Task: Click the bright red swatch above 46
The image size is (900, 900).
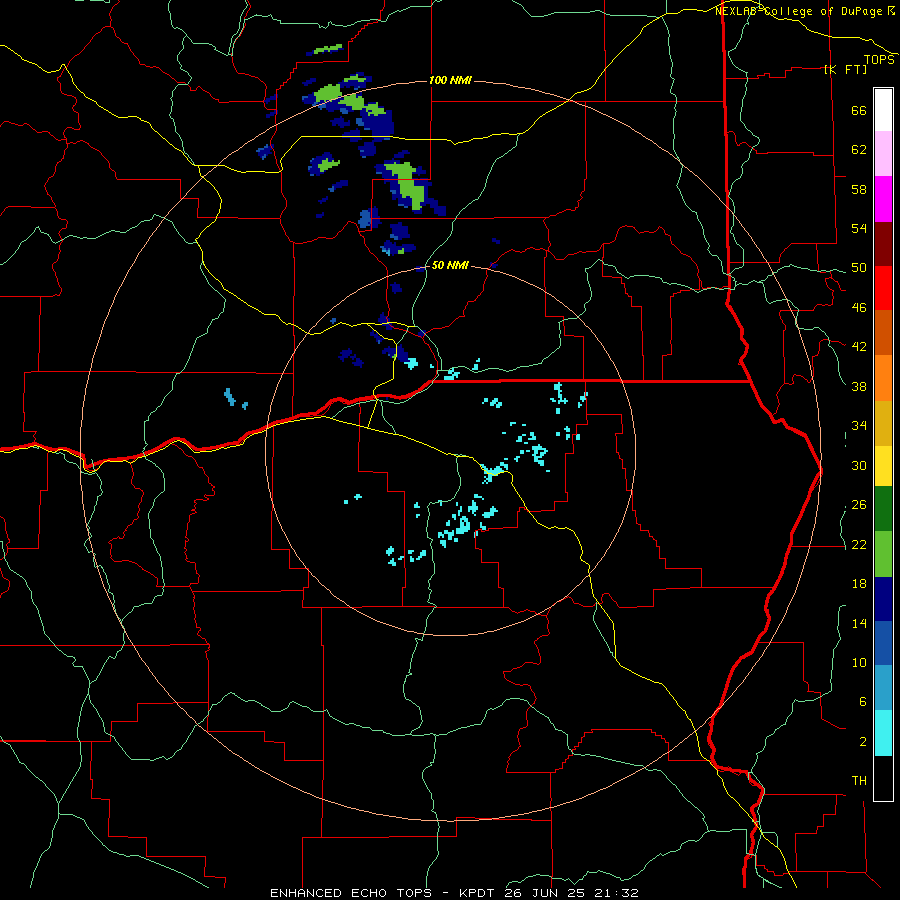Action: [883, 288]
